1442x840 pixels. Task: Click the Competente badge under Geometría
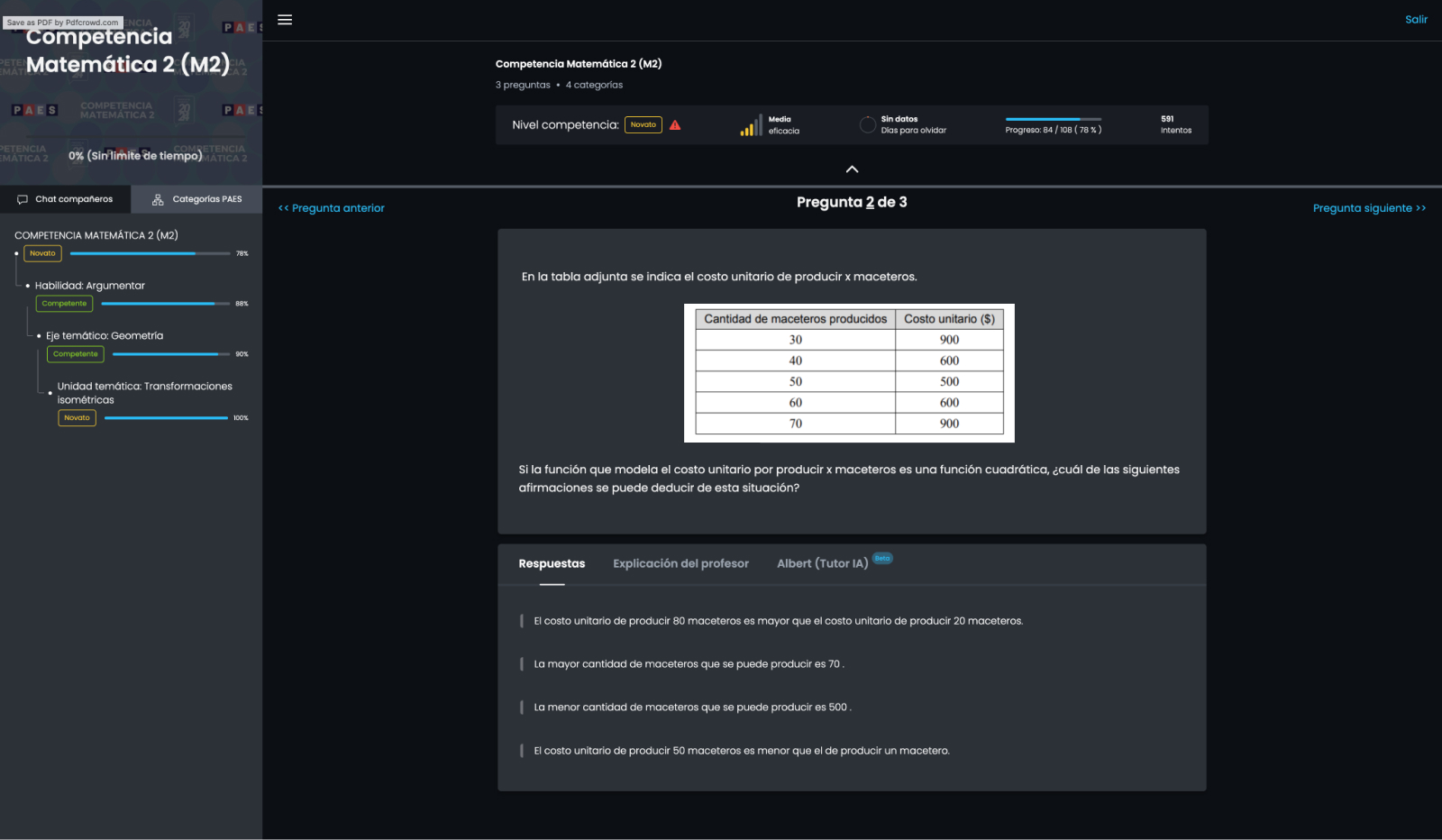coord(76,354)
